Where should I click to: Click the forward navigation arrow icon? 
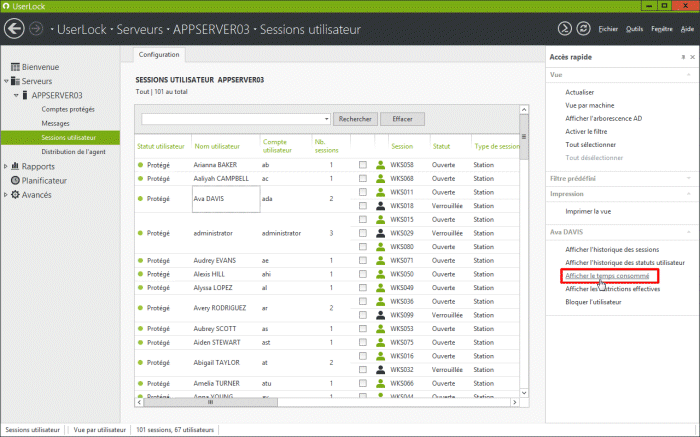36,29
